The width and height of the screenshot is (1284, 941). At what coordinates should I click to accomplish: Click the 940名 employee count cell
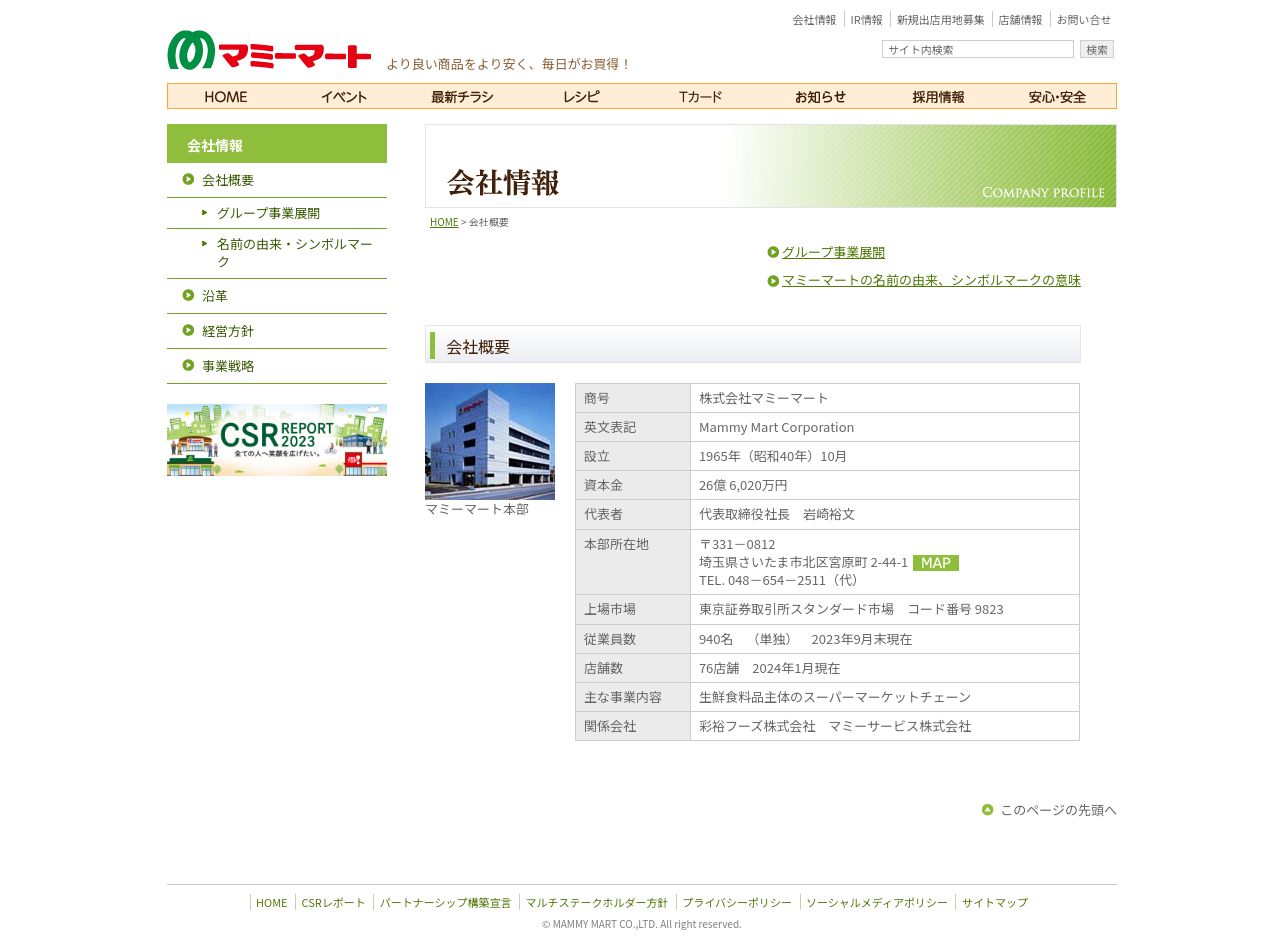[x=885, y=639]
